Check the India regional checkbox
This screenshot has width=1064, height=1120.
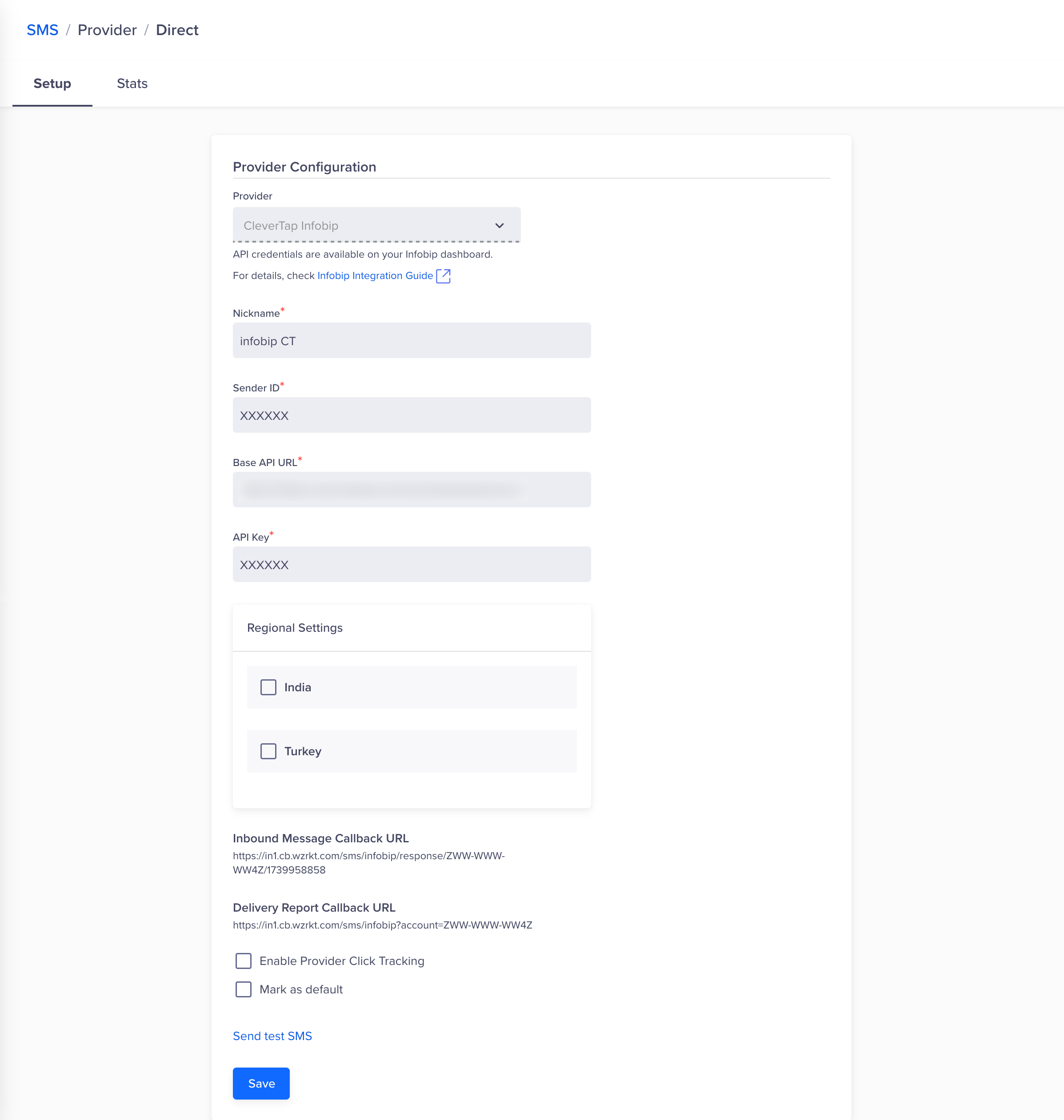pyautogui.click(x=268, y=688)
